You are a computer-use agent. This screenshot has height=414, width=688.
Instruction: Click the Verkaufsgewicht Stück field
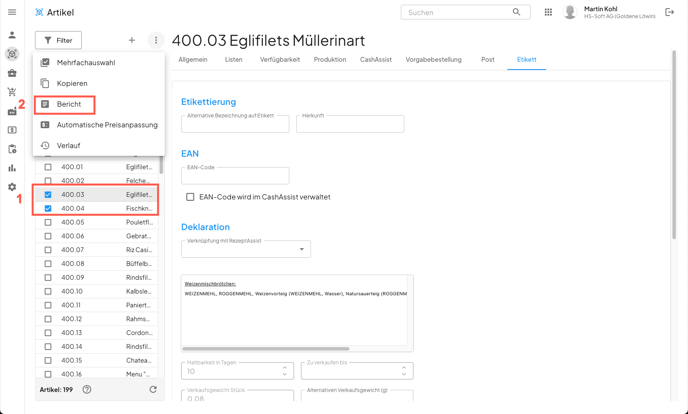tap(237, 396)
